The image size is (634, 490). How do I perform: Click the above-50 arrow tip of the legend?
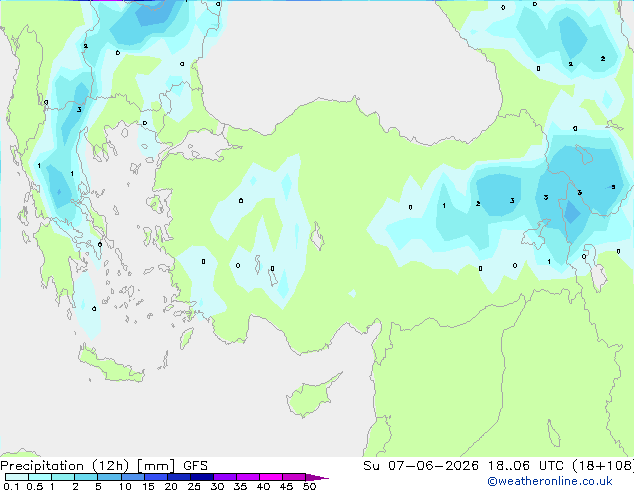coord(317,478)
